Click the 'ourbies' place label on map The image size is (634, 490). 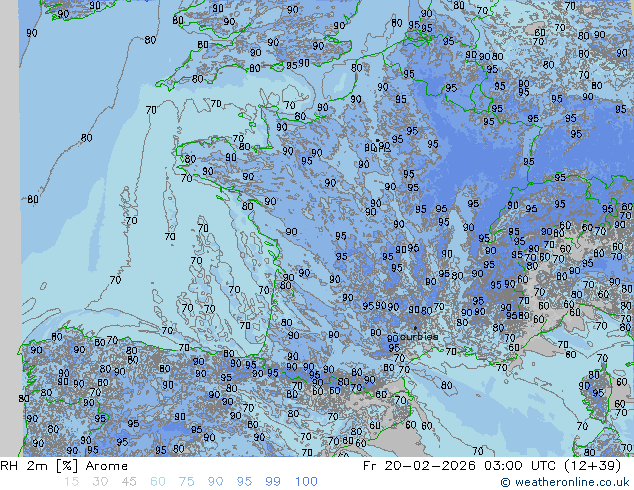(419, 336)
